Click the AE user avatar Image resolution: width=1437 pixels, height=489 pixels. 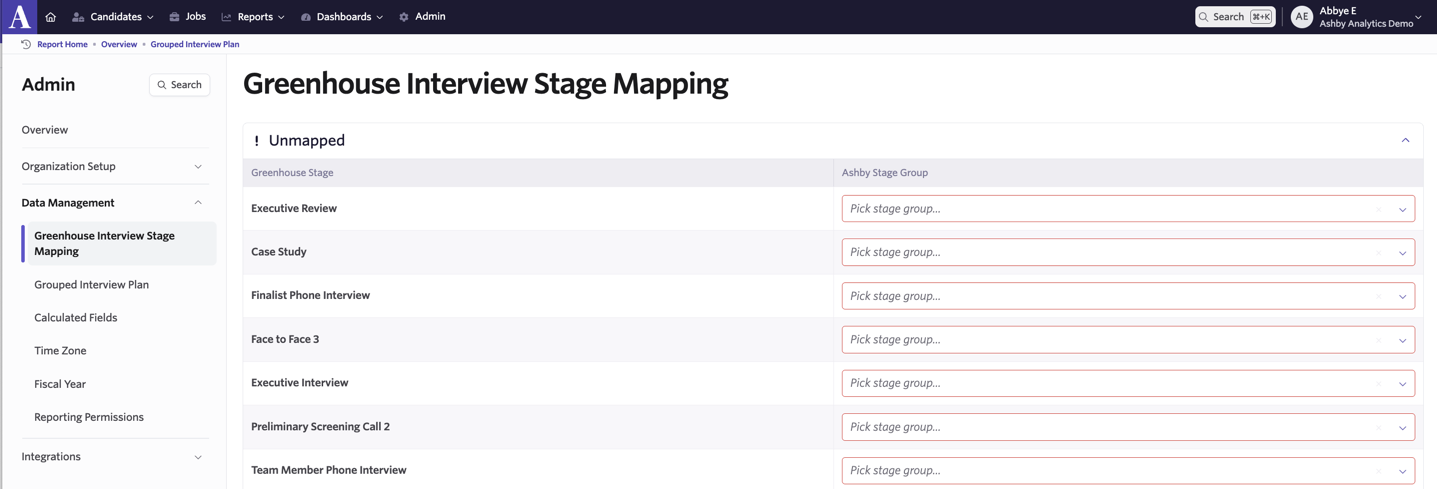click(x=1301, y=17)
